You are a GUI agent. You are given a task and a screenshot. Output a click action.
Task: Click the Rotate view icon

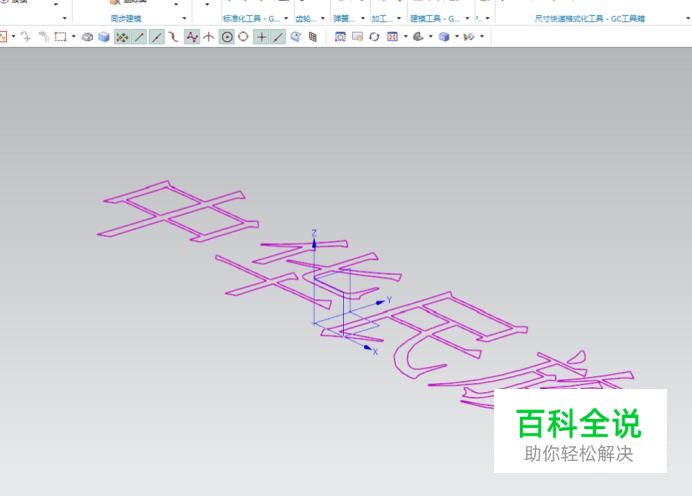point(374,37)
